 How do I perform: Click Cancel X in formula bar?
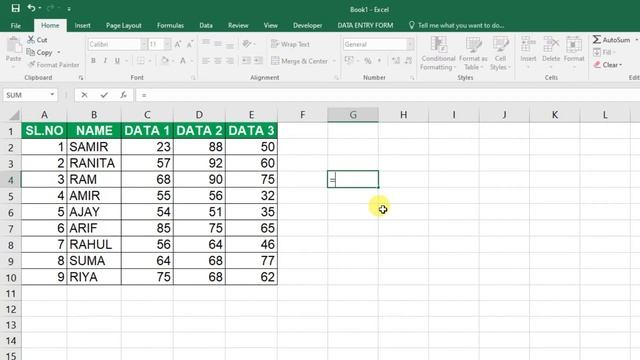coord(84,95)
